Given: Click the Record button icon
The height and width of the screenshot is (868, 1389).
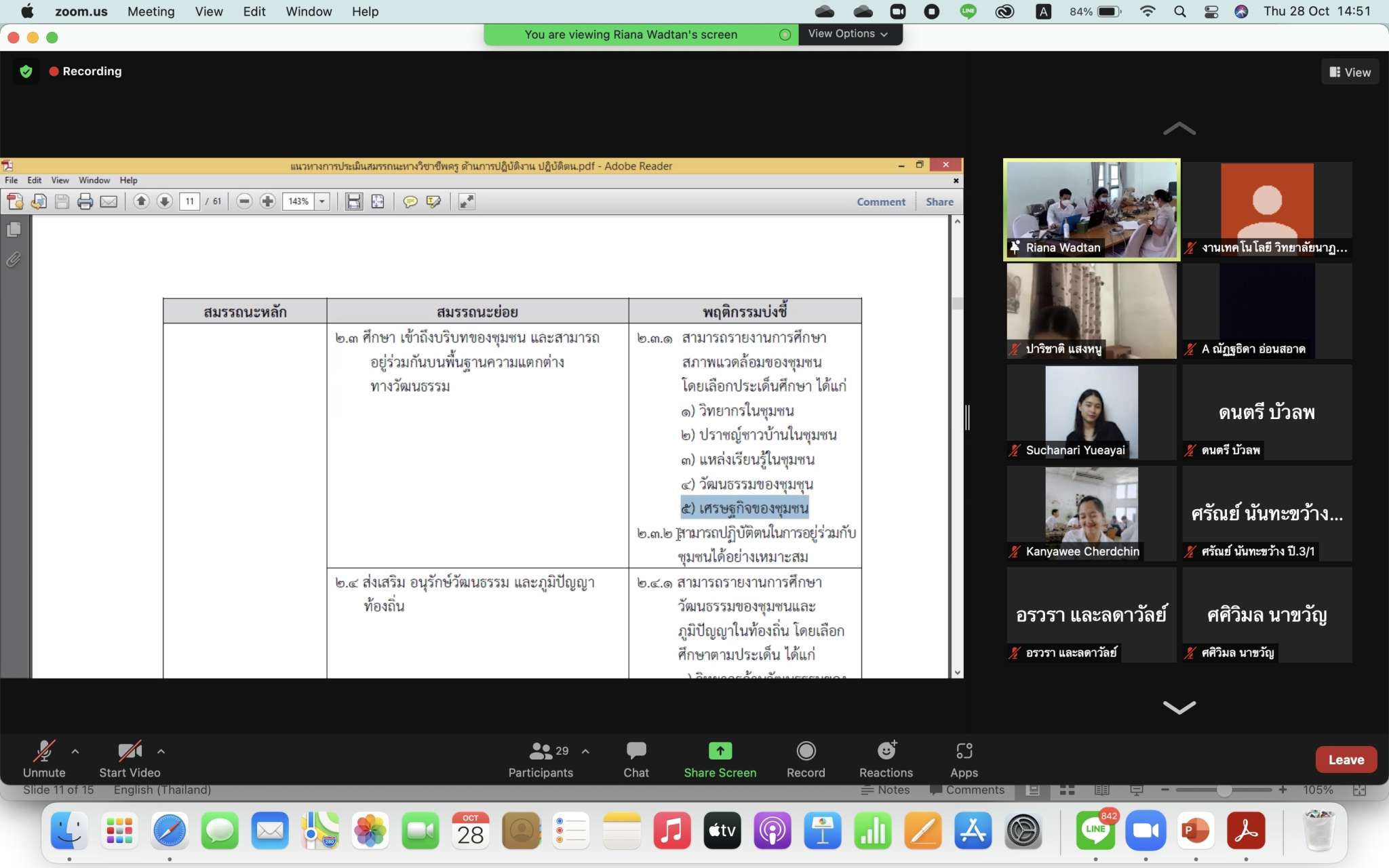Looking at the screenshot, I should click(806, 751).
